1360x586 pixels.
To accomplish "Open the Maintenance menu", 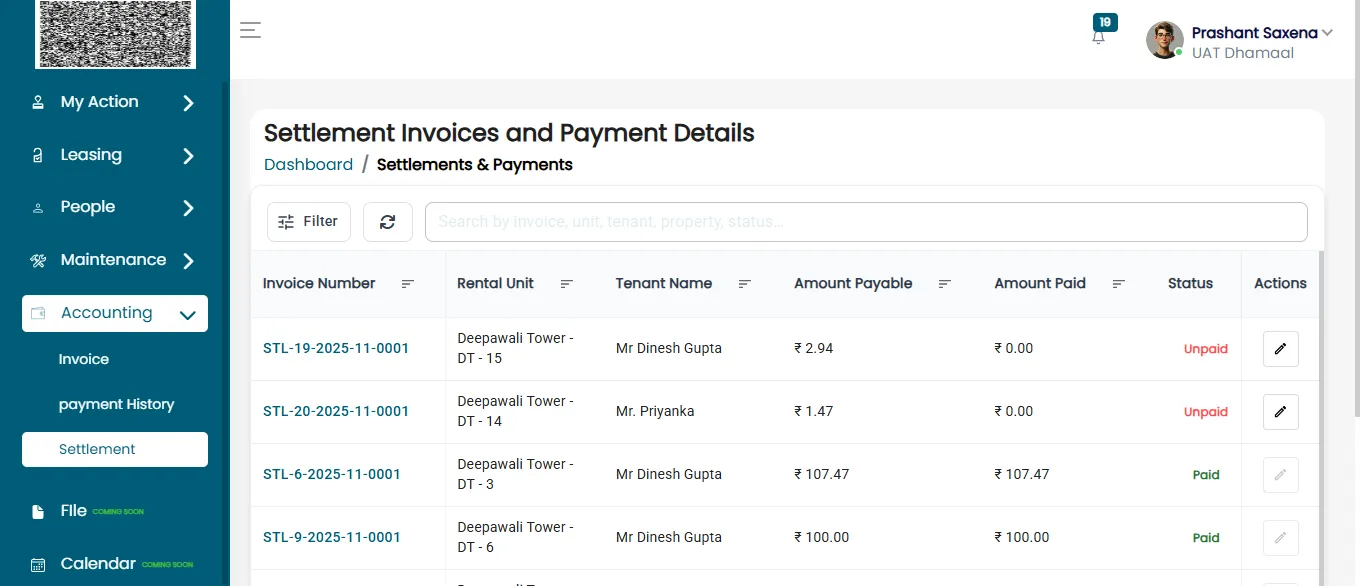I will (x=115, y=260).
